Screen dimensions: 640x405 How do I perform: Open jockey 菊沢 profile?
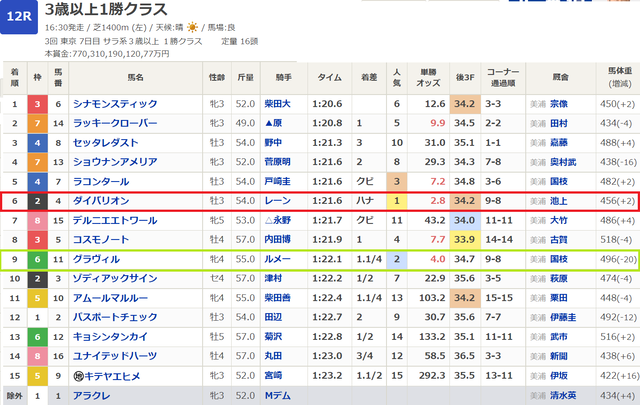(273, 337)
